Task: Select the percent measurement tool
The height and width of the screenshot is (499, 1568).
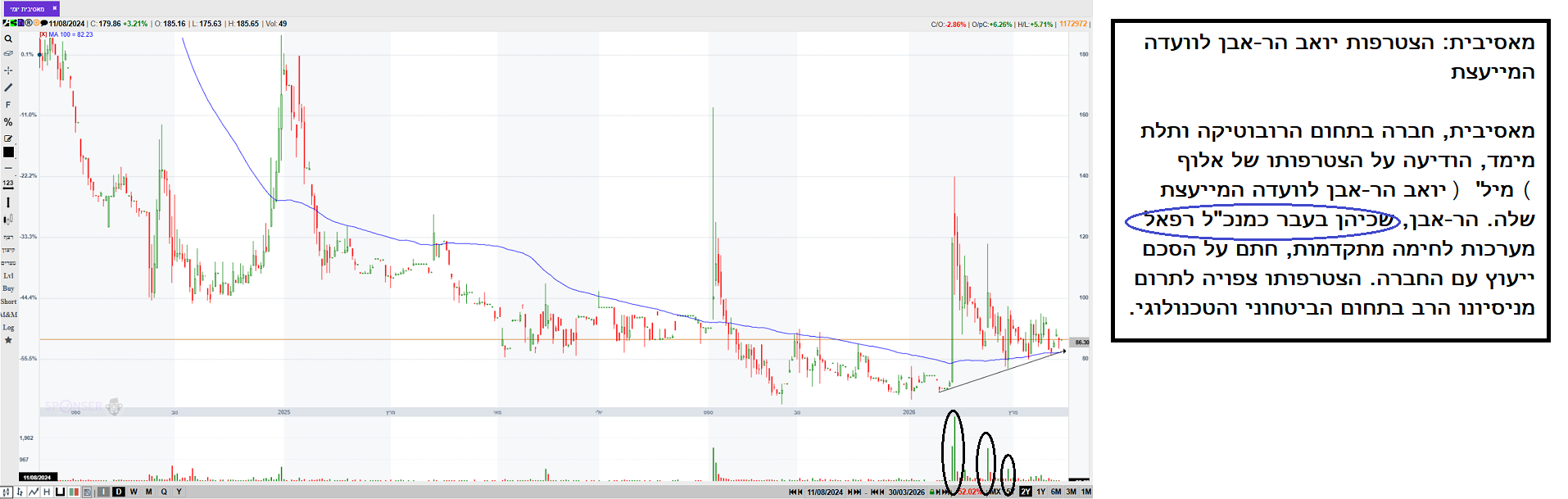Action: (8, 122)
